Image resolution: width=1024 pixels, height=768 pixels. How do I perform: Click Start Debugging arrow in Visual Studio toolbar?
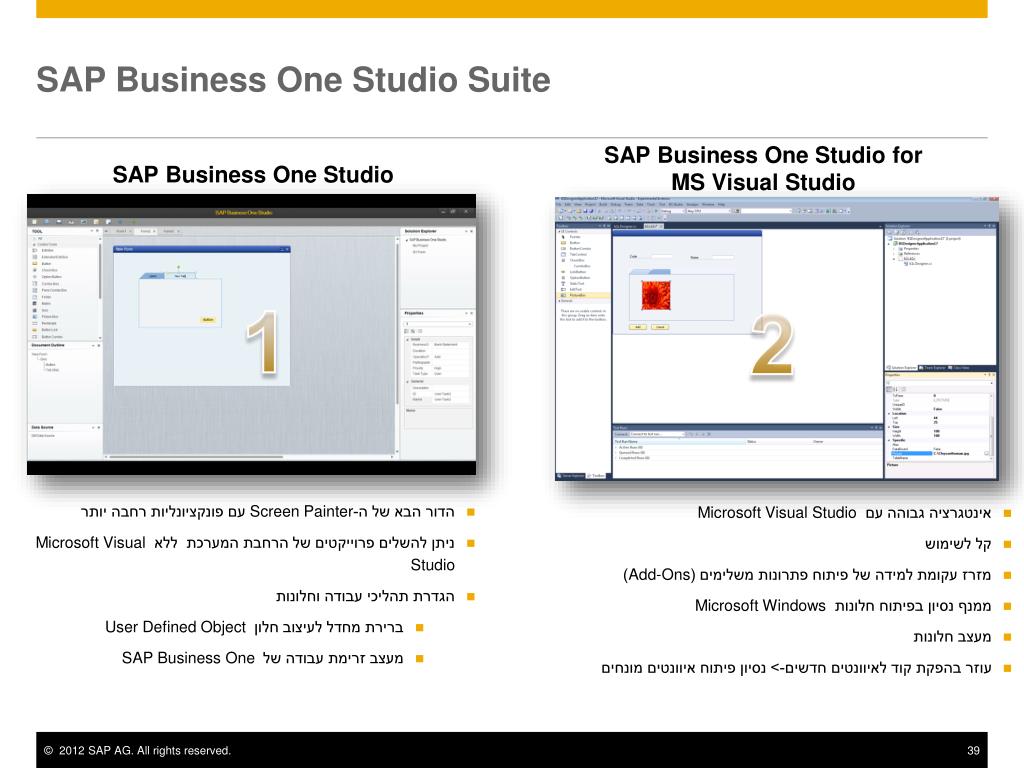[656, 211]
